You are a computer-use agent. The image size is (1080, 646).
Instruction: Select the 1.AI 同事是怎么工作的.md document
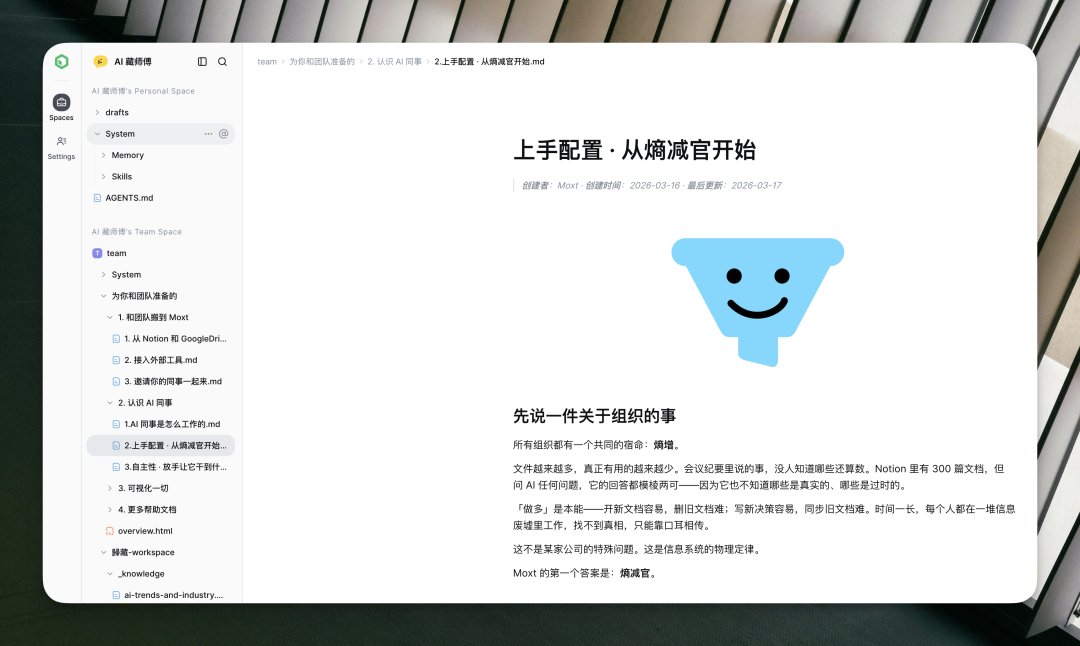click(164, 423)
